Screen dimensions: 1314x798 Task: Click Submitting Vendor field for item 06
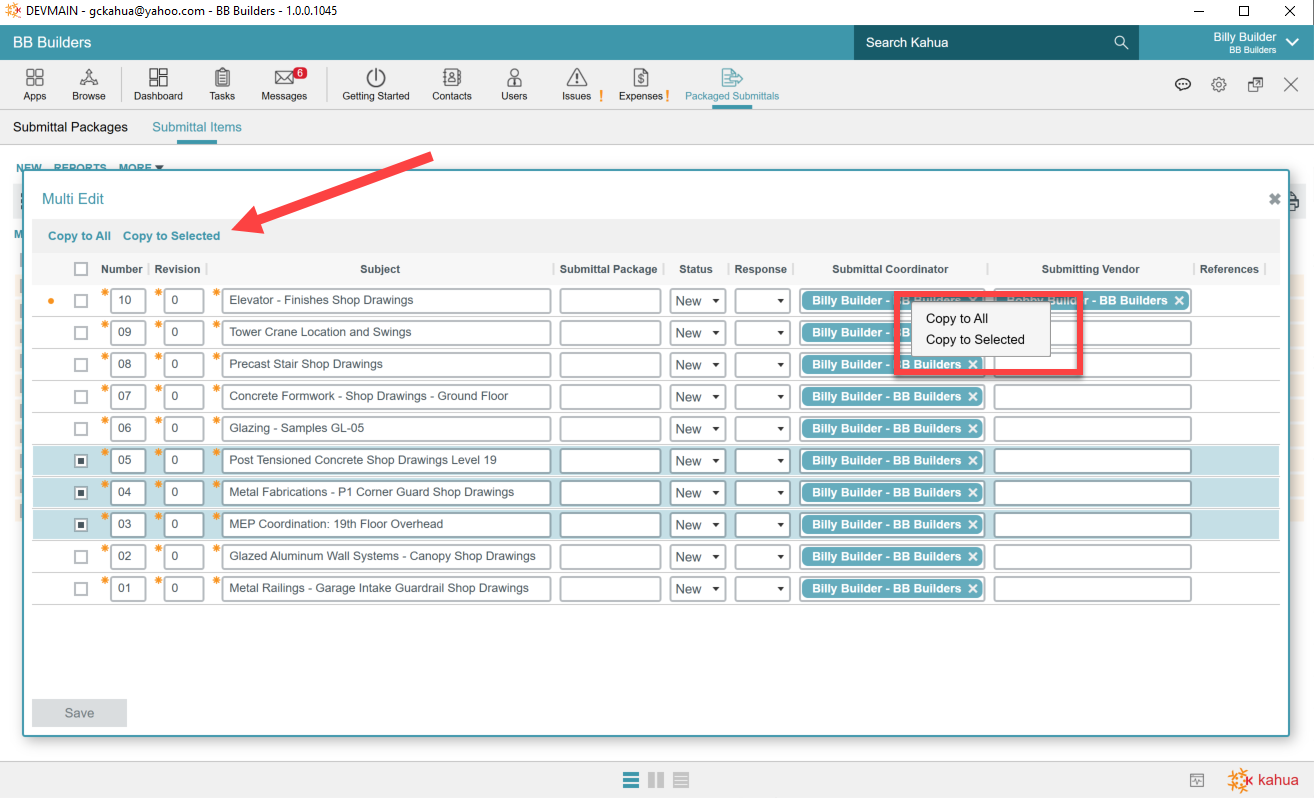(1092, 429)
